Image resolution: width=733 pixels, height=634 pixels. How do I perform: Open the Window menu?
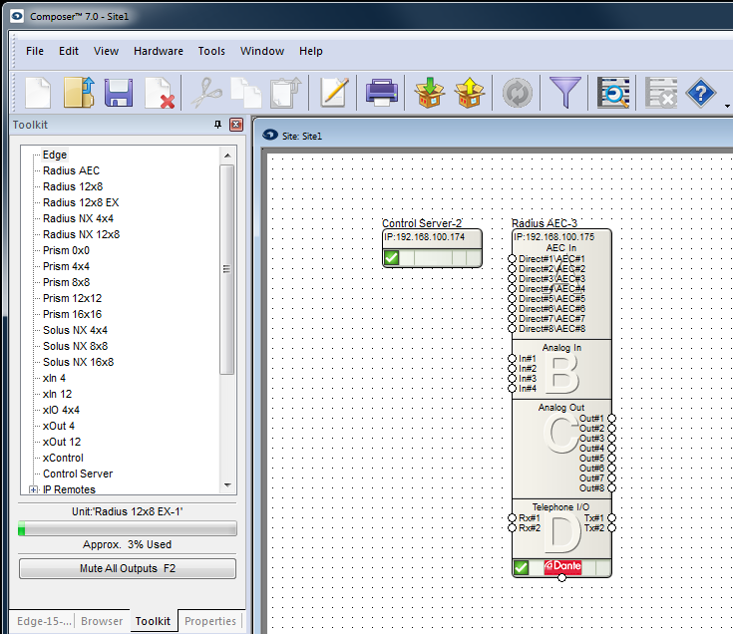point(262,51)
